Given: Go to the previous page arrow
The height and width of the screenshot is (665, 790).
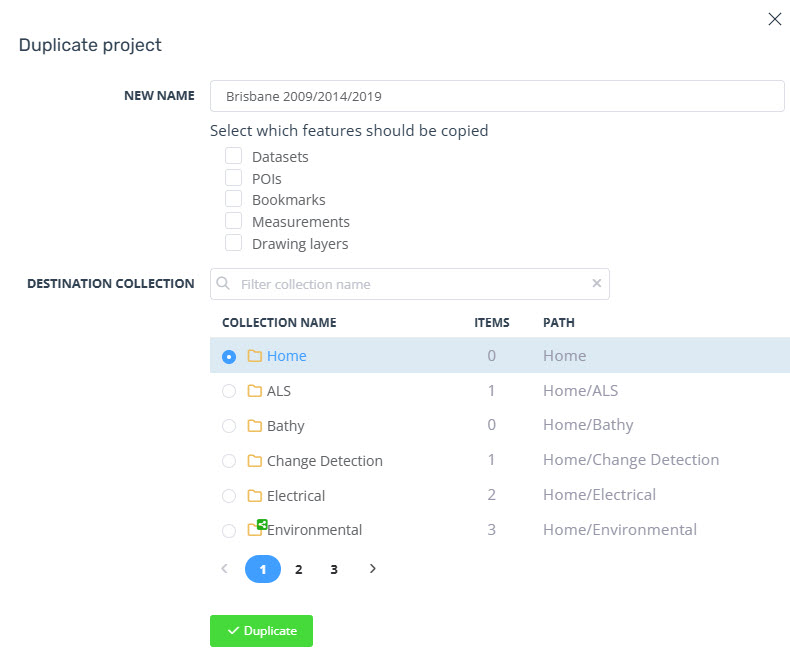Looking at the screenshot, I should tap(225, 569).
